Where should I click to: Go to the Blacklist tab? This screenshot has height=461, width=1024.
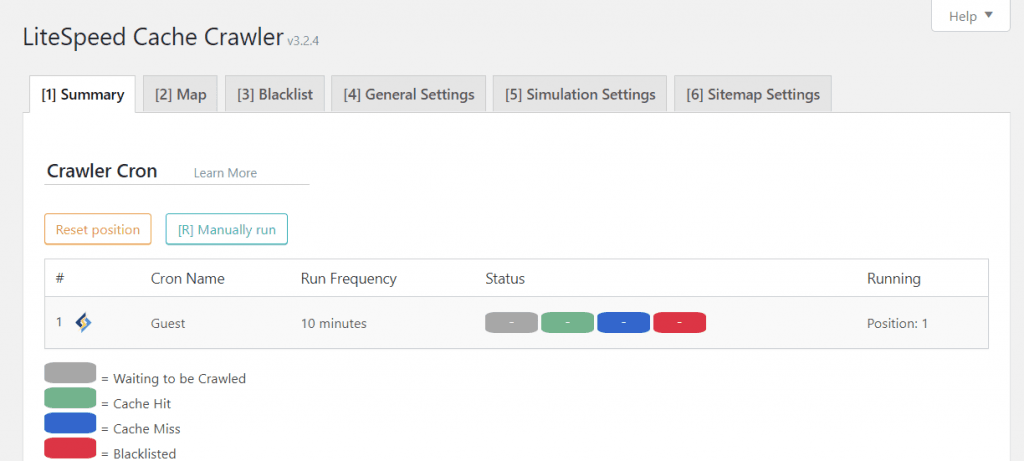pos(275,95)
